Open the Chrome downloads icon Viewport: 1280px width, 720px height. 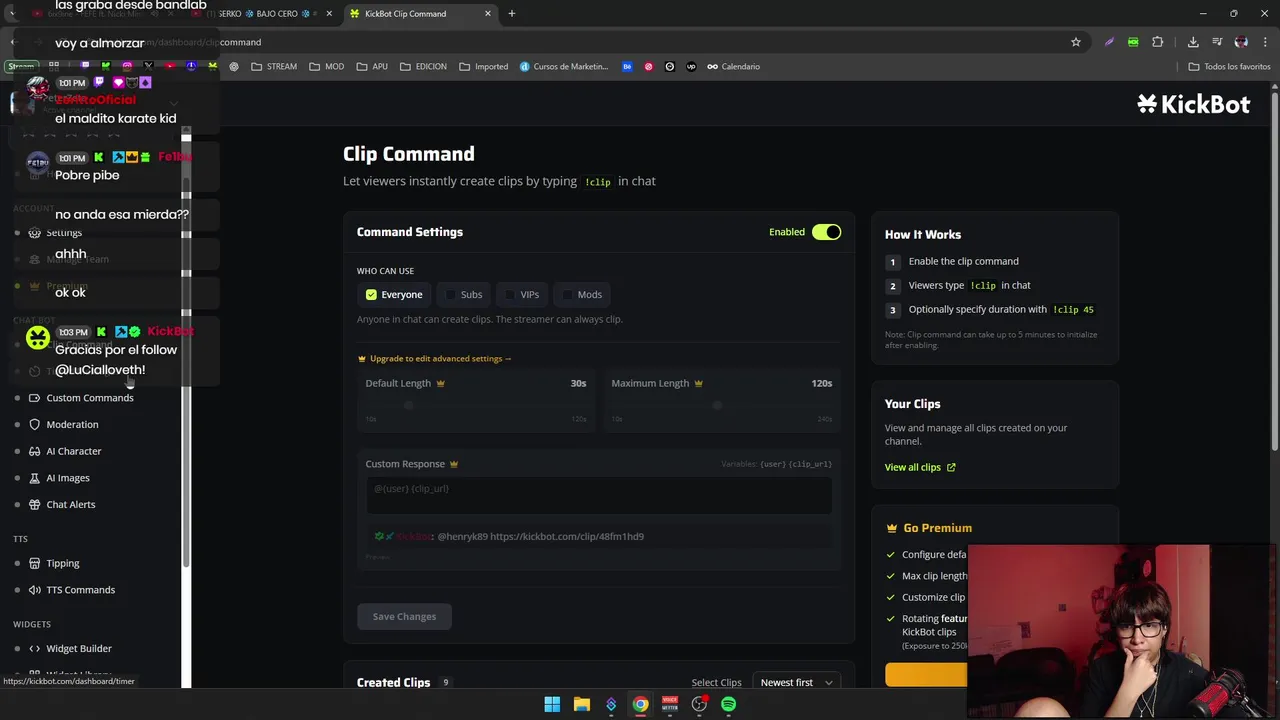1193,42
